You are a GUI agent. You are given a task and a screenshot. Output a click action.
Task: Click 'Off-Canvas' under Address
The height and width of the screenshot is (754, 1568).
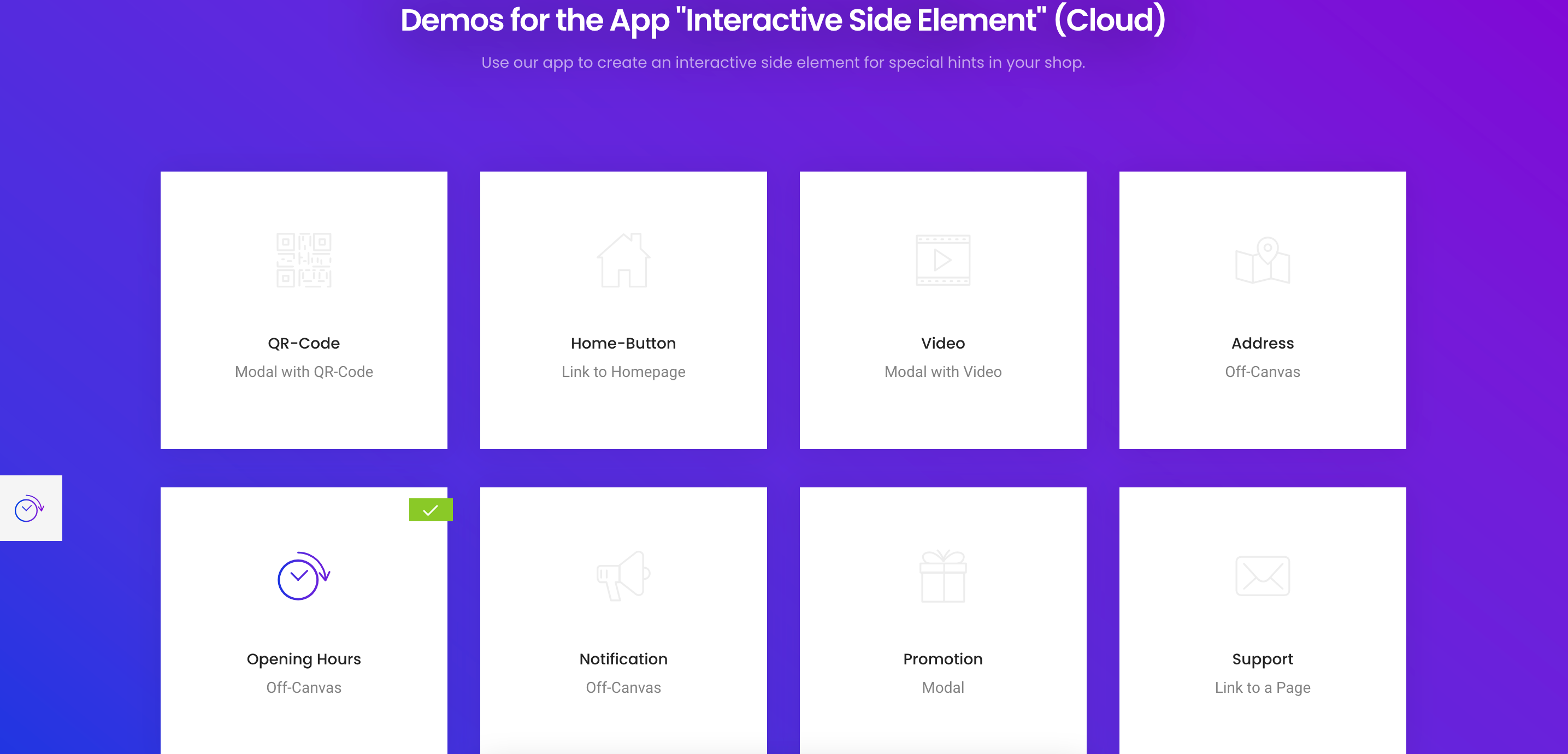point(1263,372)
